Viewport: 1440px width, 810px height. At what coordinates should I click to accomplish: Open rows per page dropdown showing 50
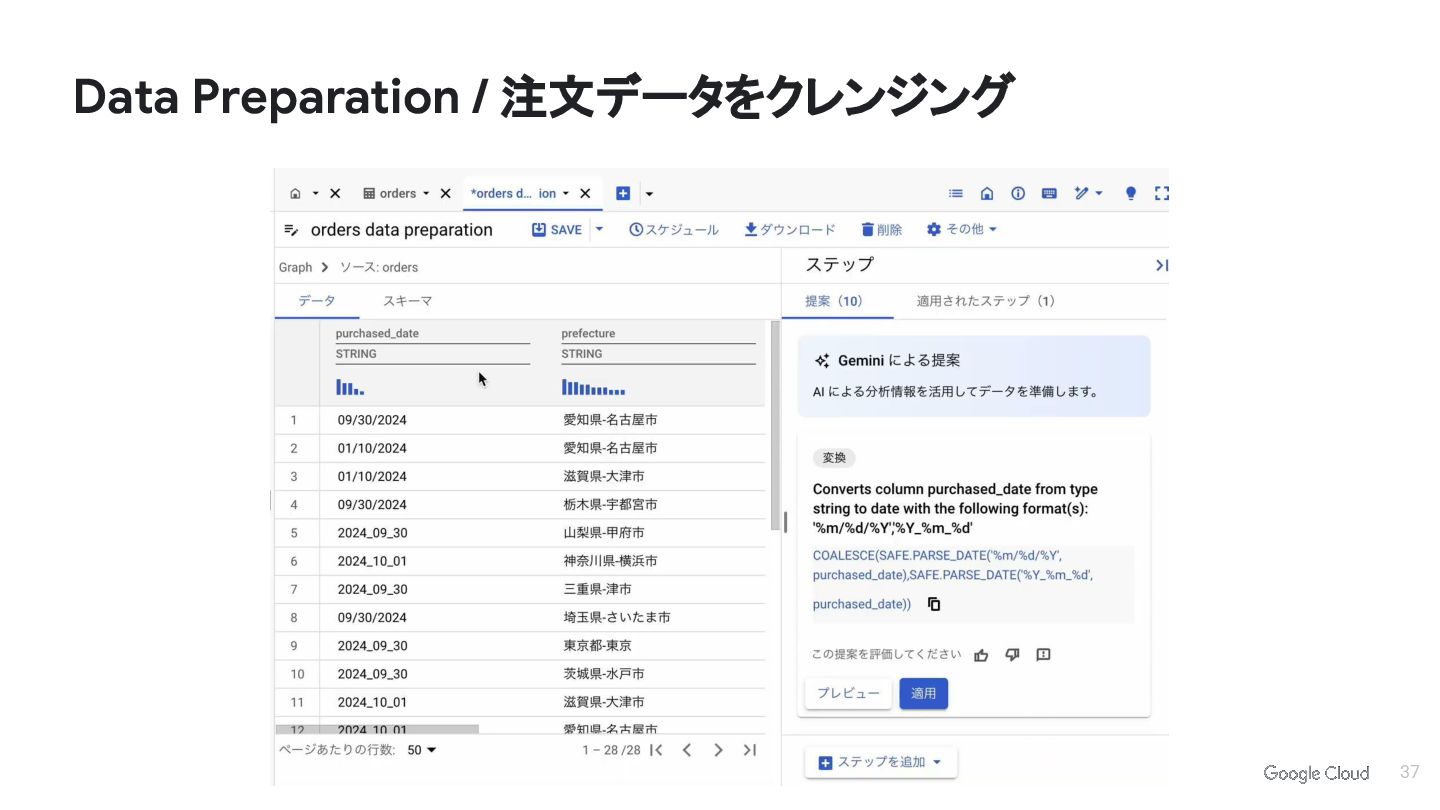pyautogui.click(x=422, y=750)
